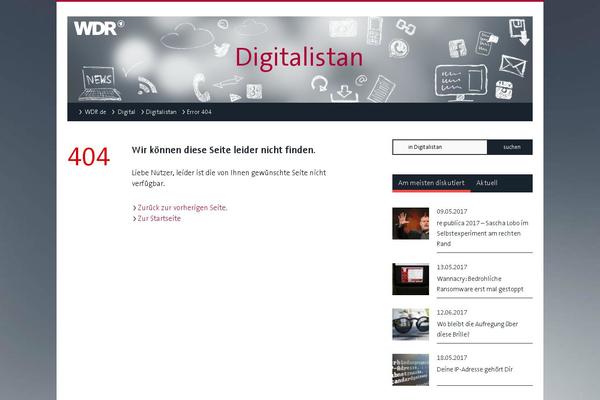This screenshot has height=400, width=600.
Task: Go to the Digital breadcrumb
Action: tap(126, 112)
